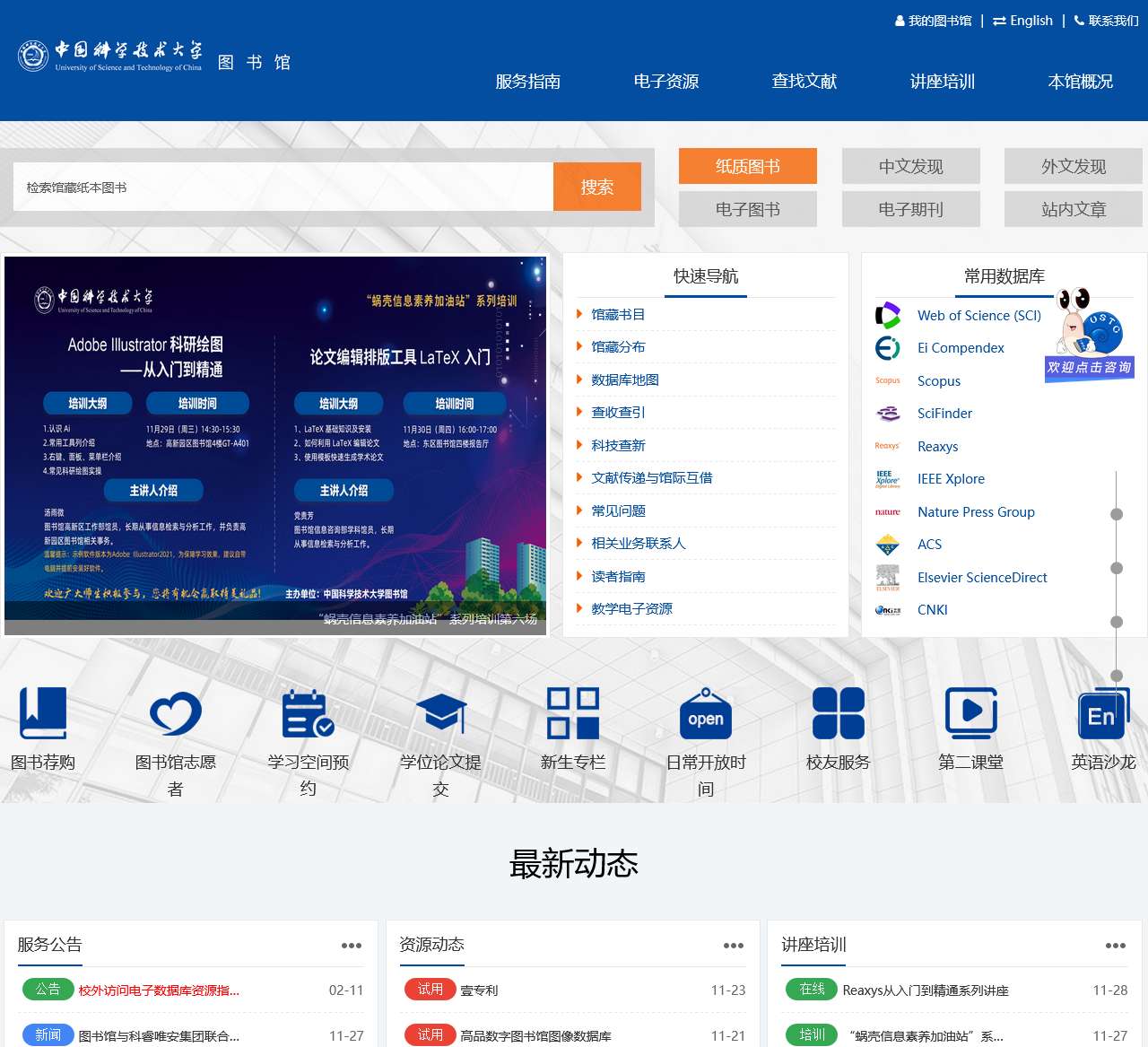1148x1047 pixels.
Task: Expand 资源动态 more dots
Action: click(x=734, y=946)
